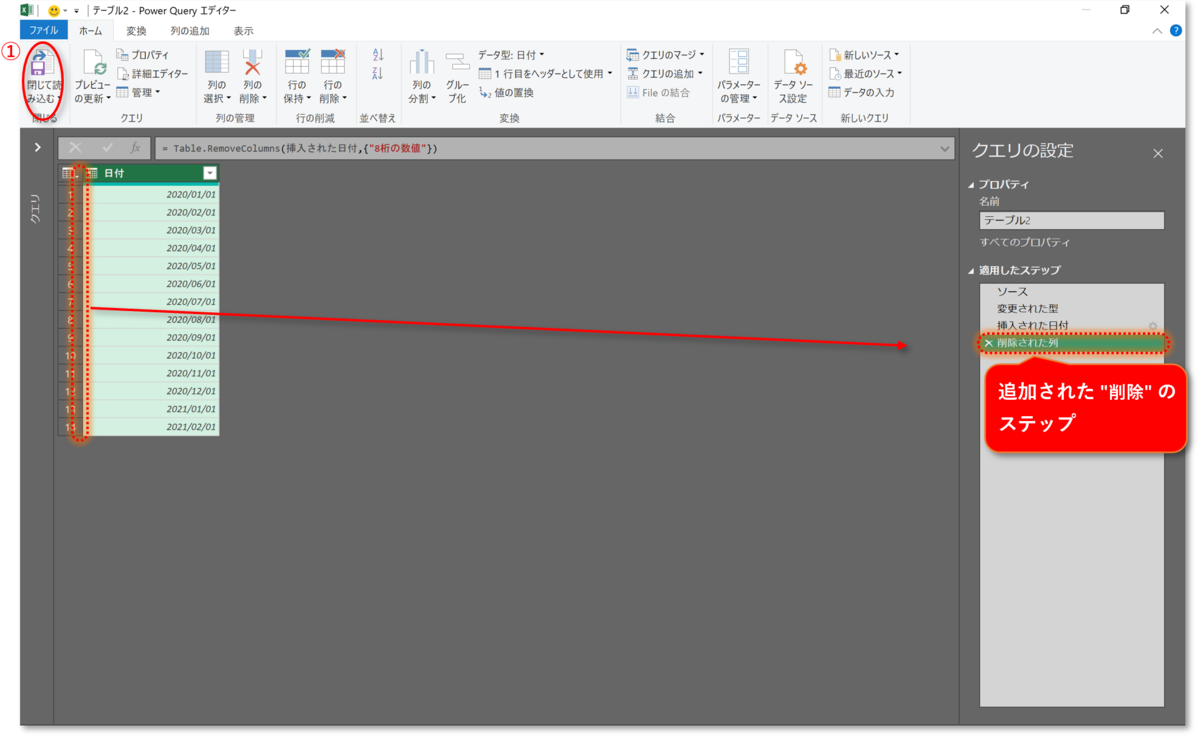Sort ascending with the A-Z icon
This screenshot has height=737, width=1200.
(378, 55)
